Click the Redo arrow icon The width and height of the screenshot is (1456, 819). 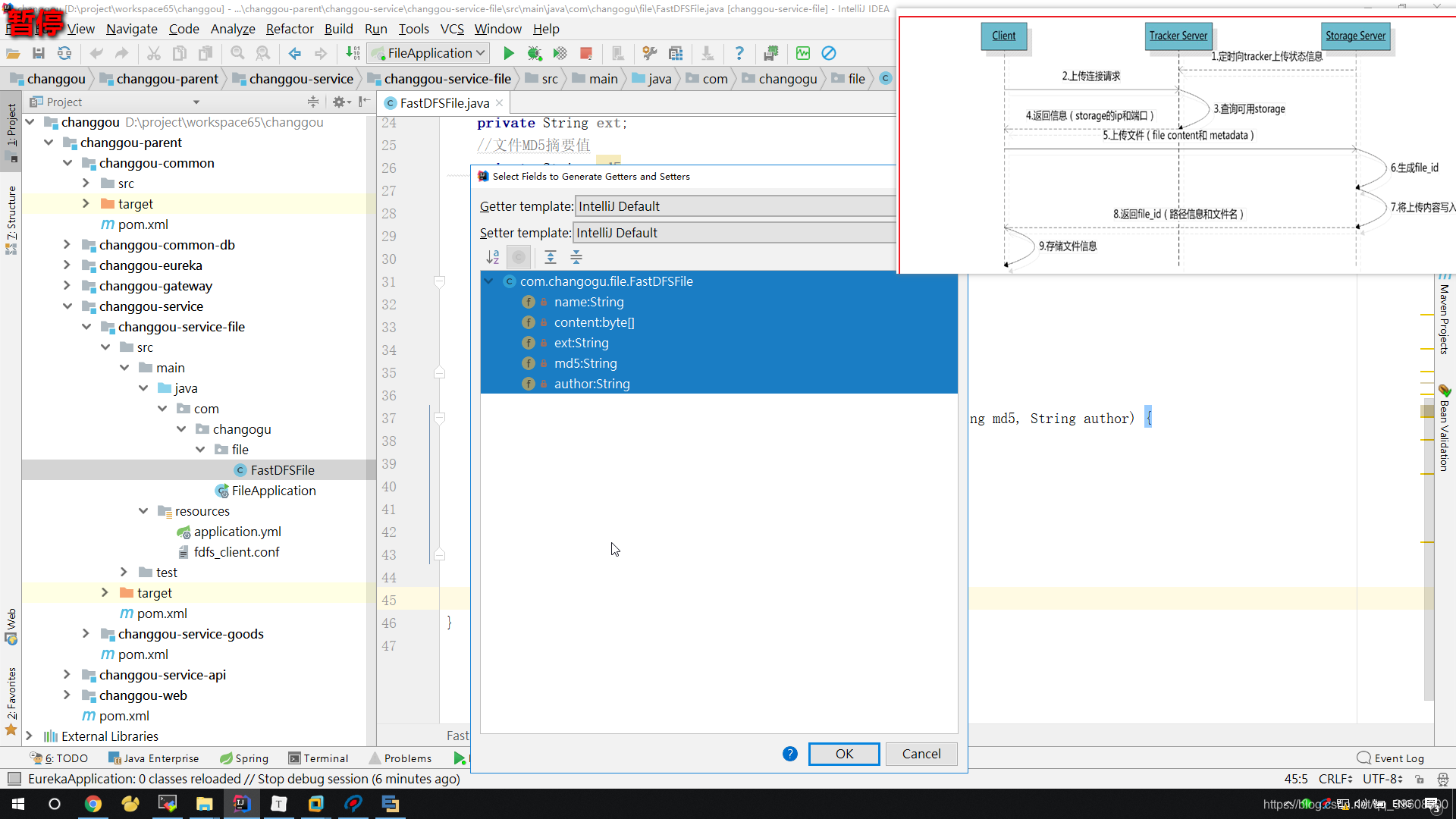click(x=121, y=53)
